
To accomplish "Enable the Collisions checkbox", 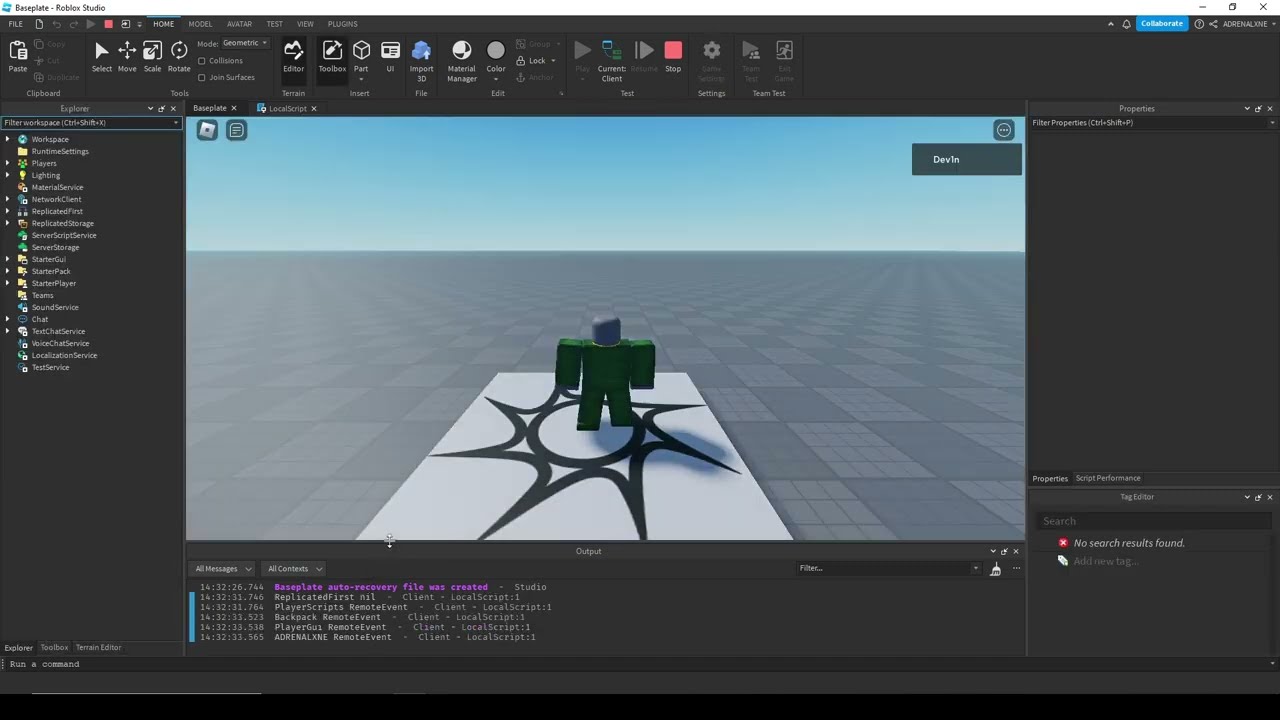I will click(202, 61).
